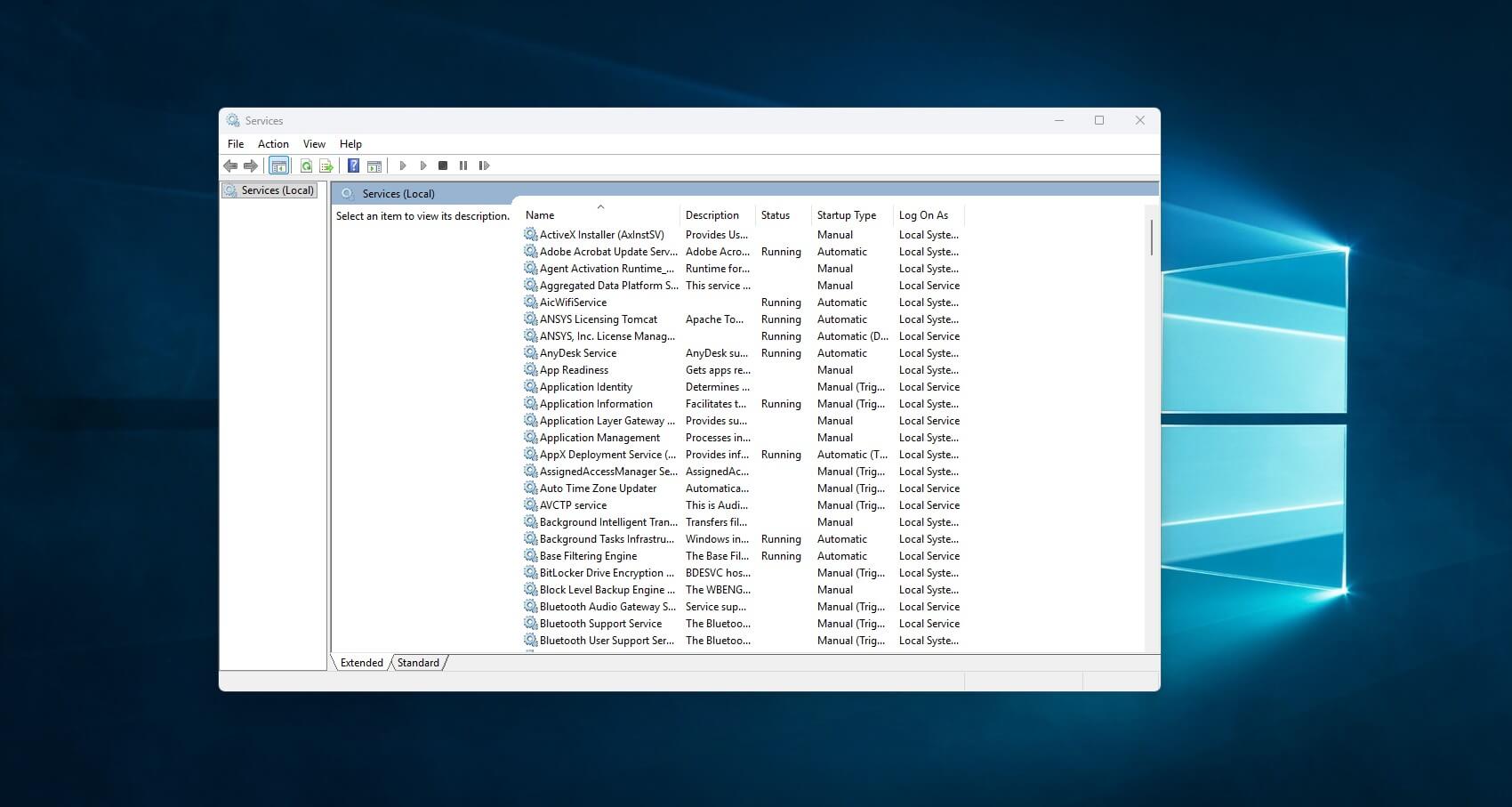The image size is (1512, 807).
Task: Select BitLocker Drive Encryption service
Action: [x=743, y=573]
